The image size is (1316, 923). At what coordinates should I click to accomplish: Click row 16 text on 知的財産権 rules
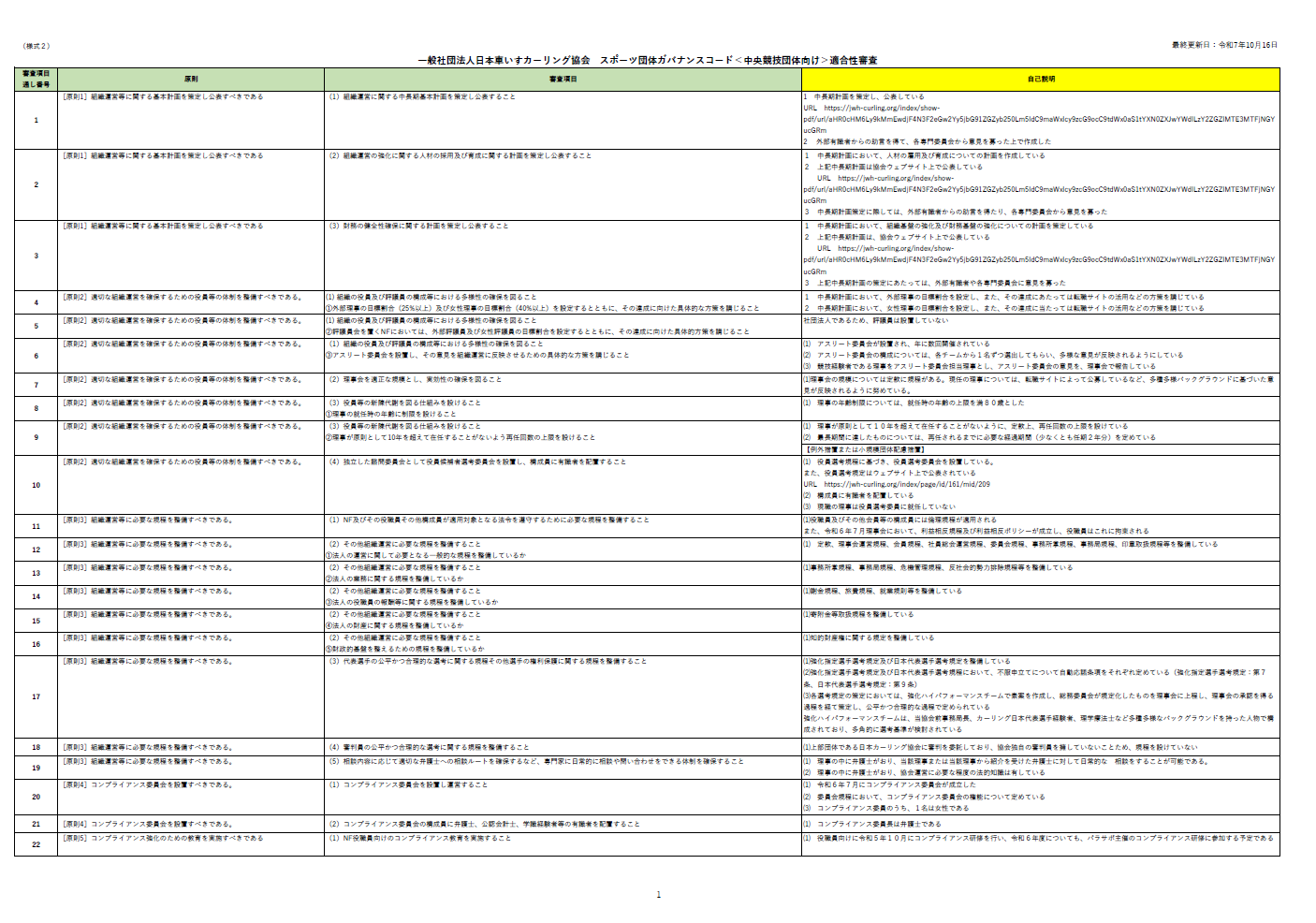point(869,637)
